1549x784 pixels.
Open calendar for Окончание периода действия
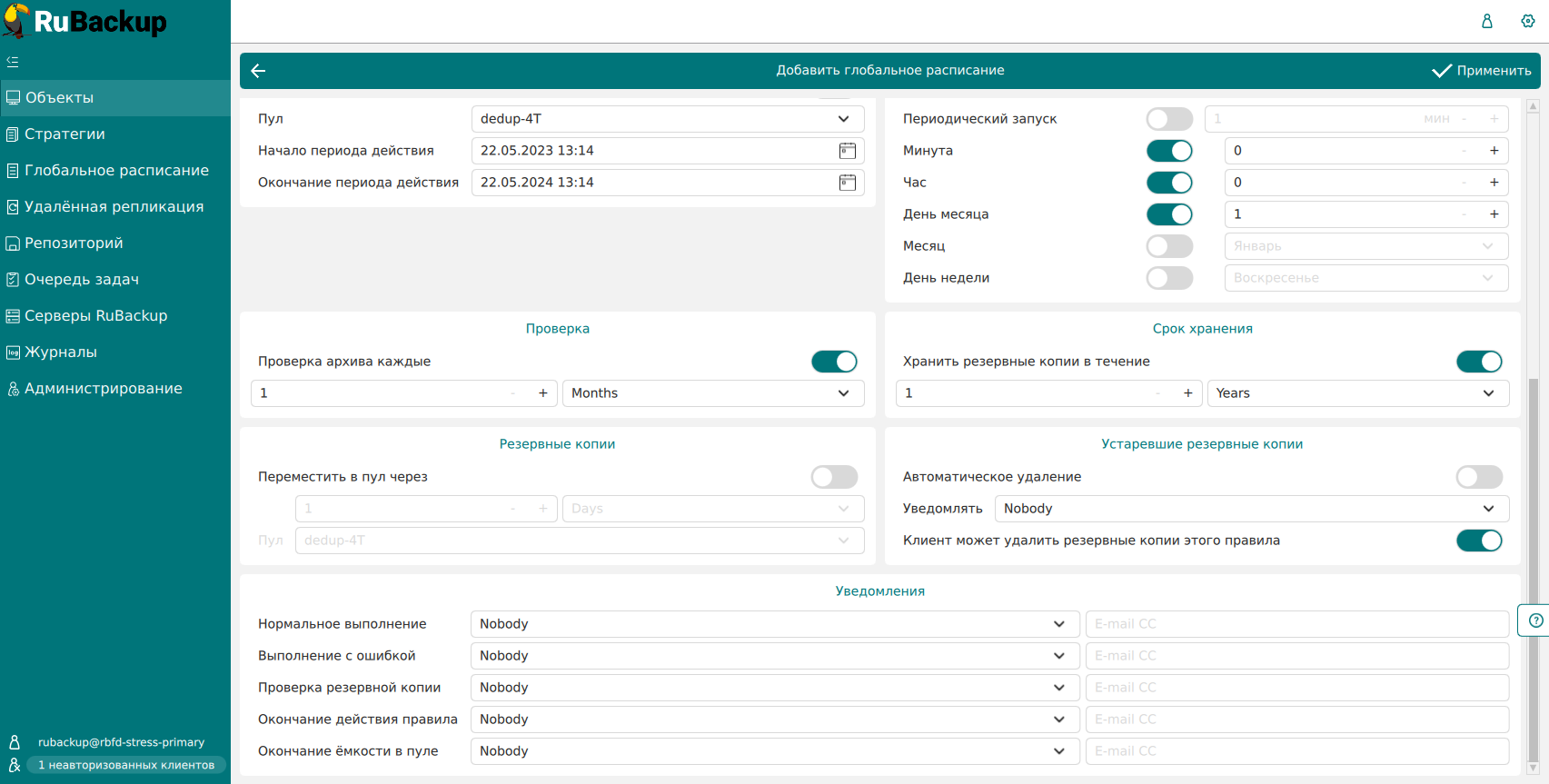[847, 183]
